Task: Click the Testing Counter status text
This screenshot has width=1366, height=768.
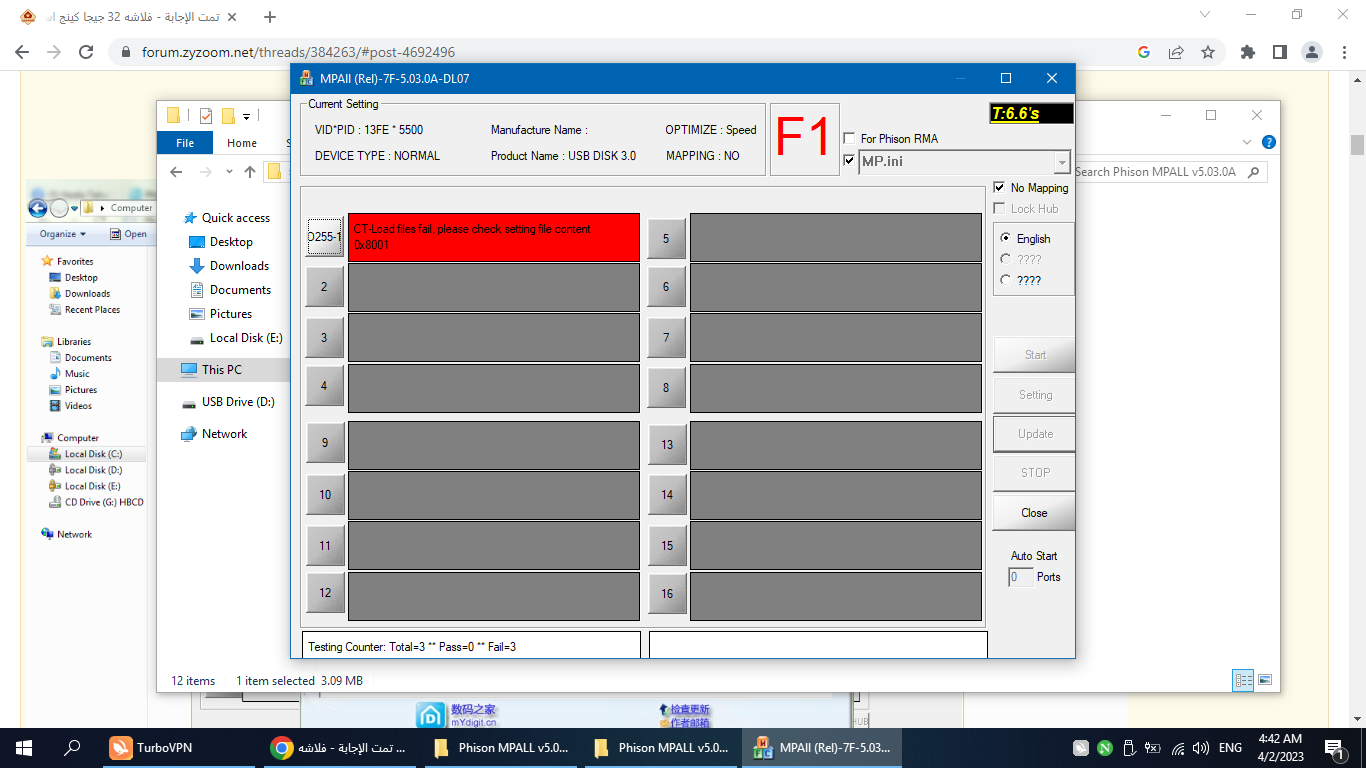Action: pos(412,647)
